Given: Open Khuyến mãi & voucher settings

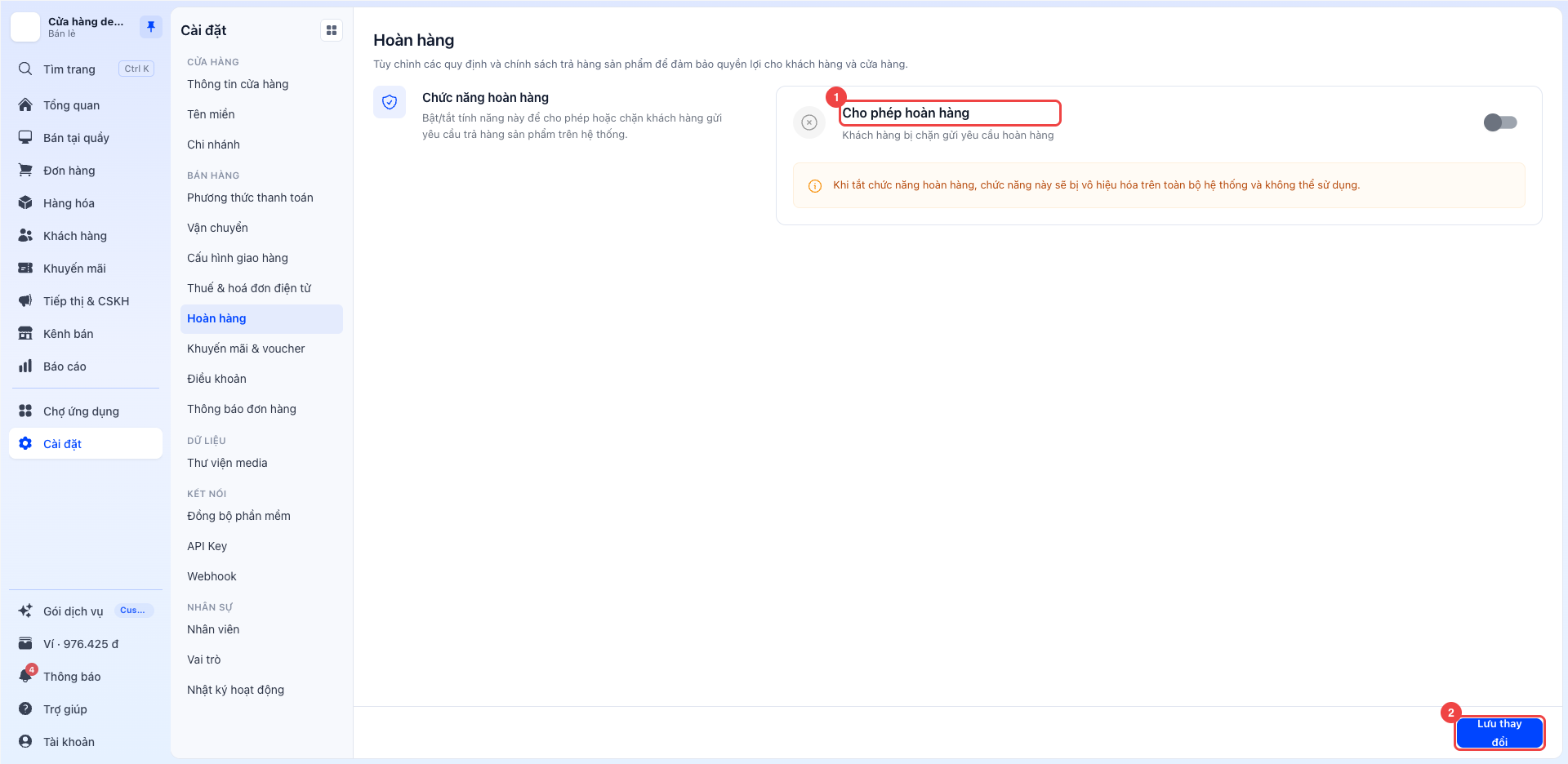Looking at the screenshot, I should (261, 349).
